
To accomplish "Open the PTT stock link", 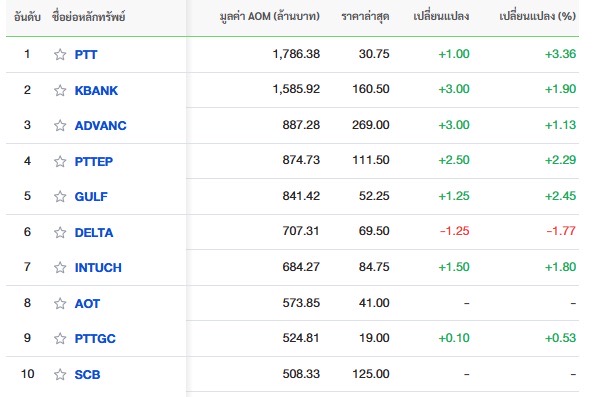I will tap(86, 55).
